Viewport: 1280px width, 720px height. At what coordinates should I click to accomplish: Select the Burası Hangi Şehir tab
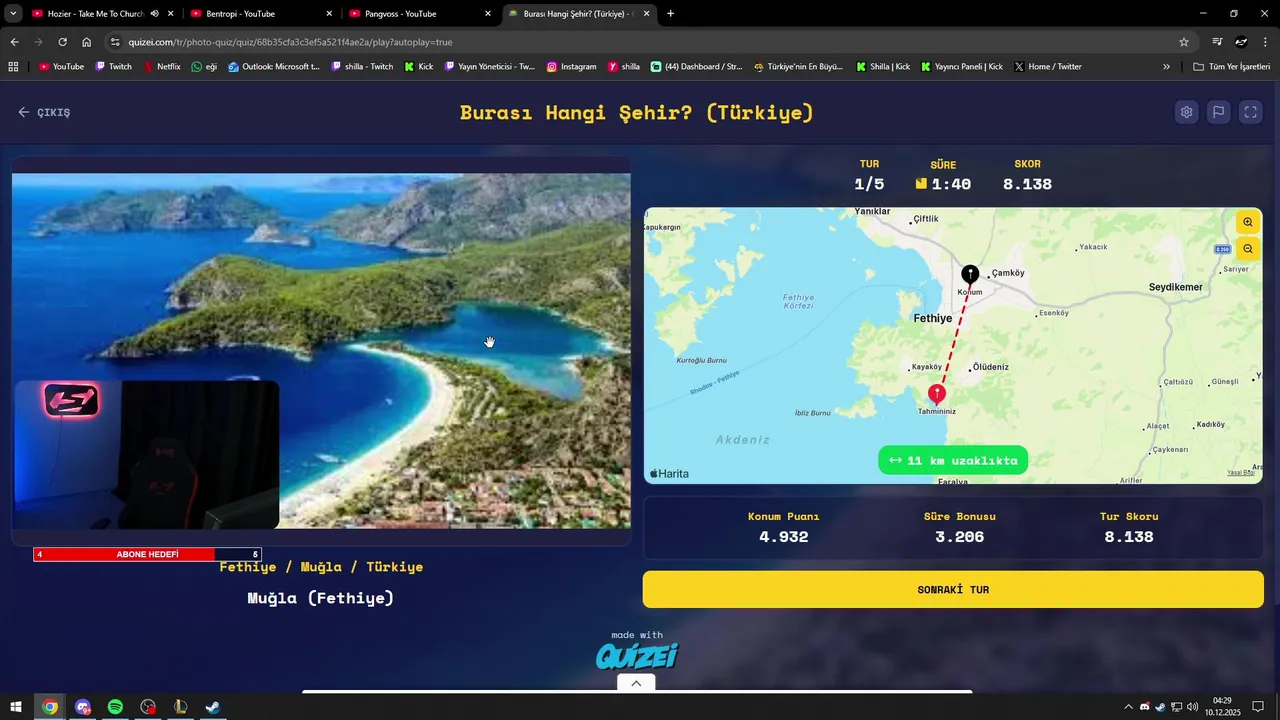(x=578, y=14)
